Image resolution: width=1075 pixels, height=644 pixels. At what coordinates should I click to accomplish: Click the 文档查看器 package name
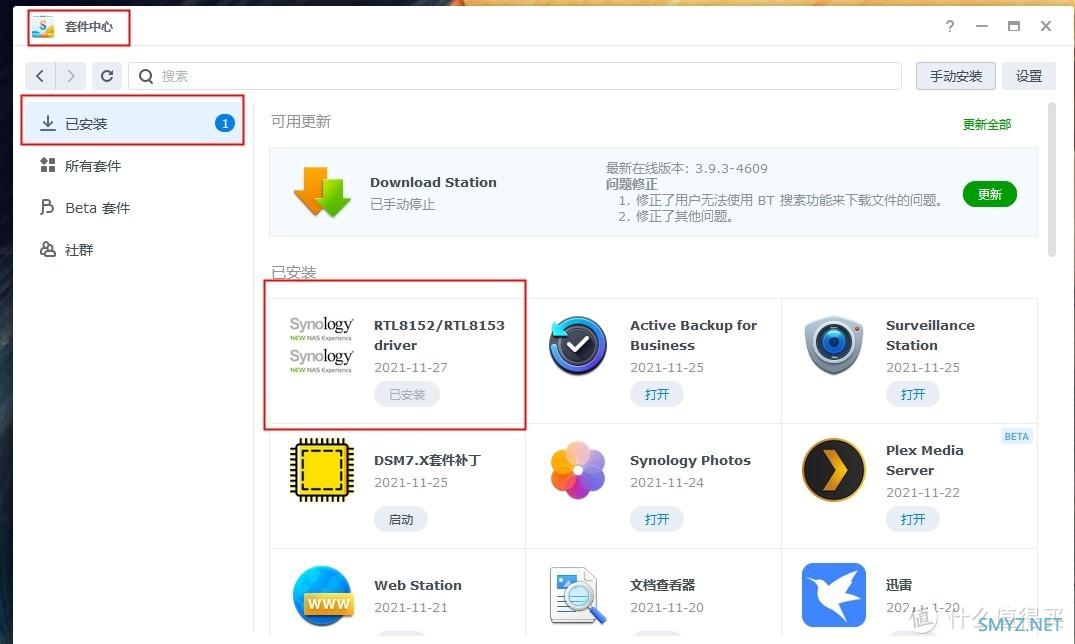click(662, 585)
